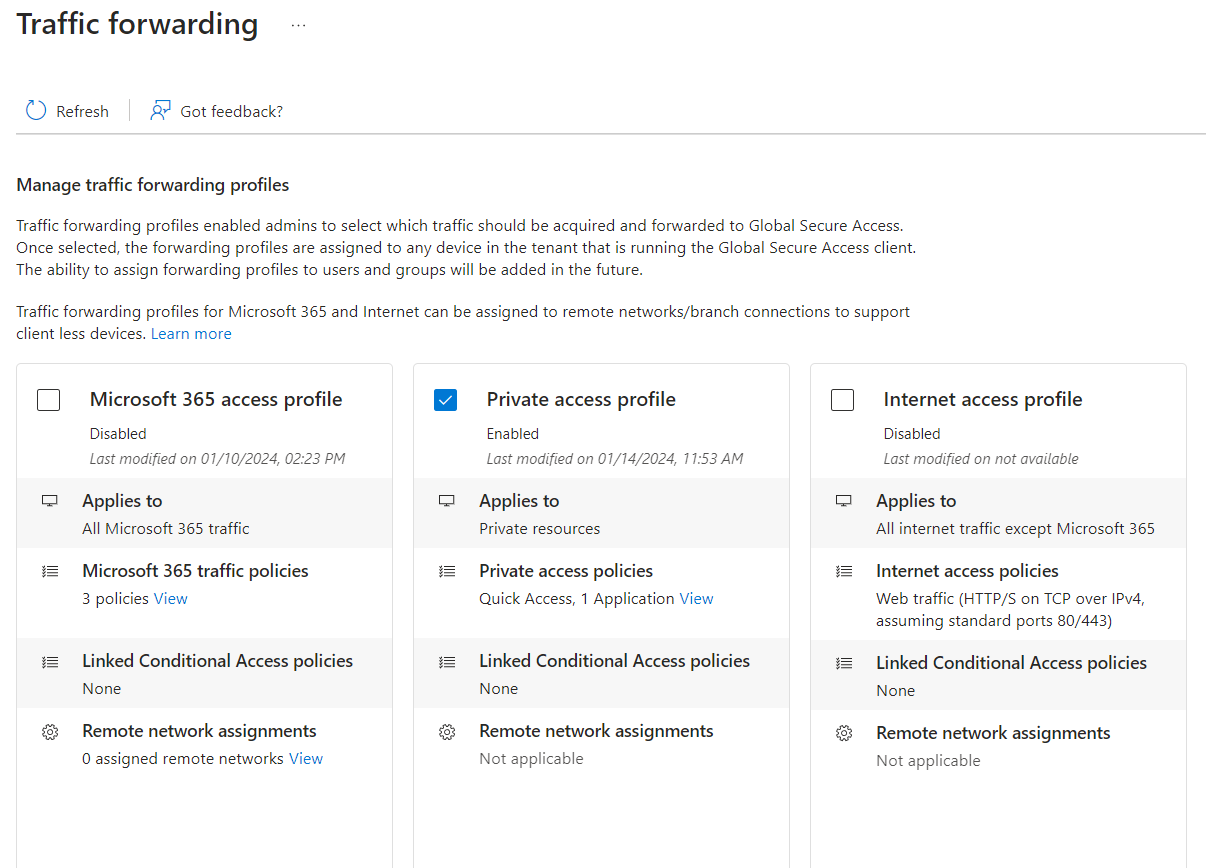Click Microsoft 365 traffic policies label
The image size is (1206, 868).
coord(195,571)
